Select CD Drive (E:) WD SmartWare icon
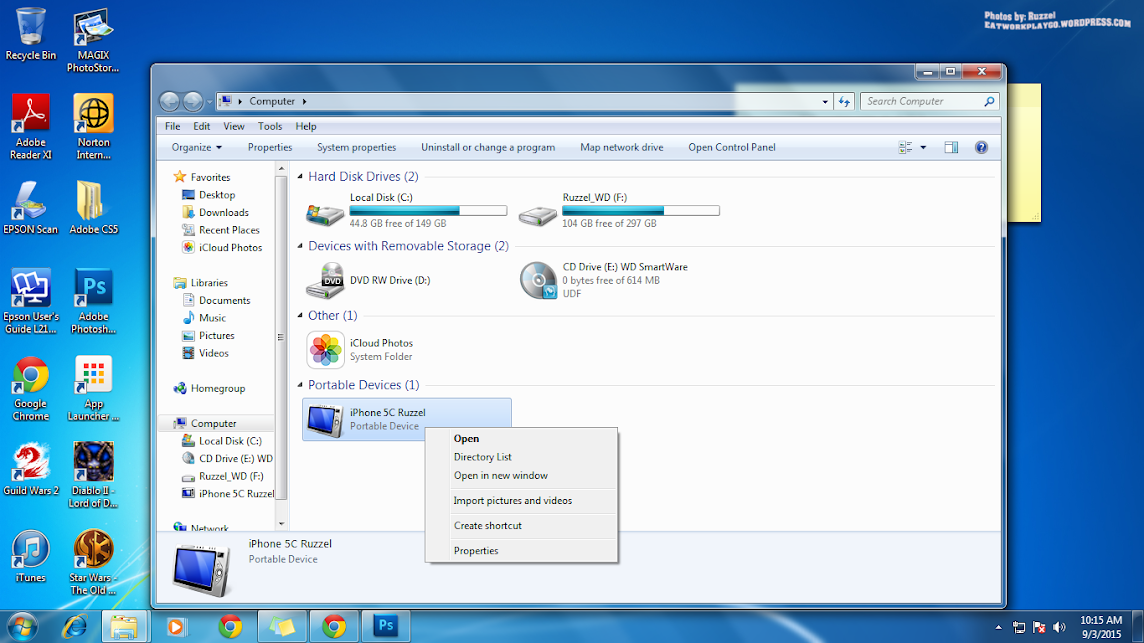1144x643 pixels. tap(538, 281)
